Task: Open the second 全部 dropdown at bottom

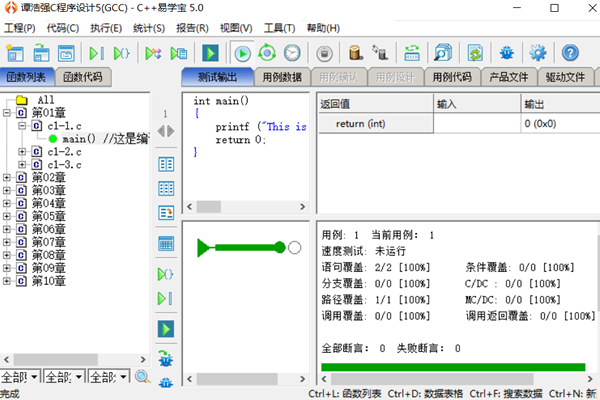Action: coord(78,377)
